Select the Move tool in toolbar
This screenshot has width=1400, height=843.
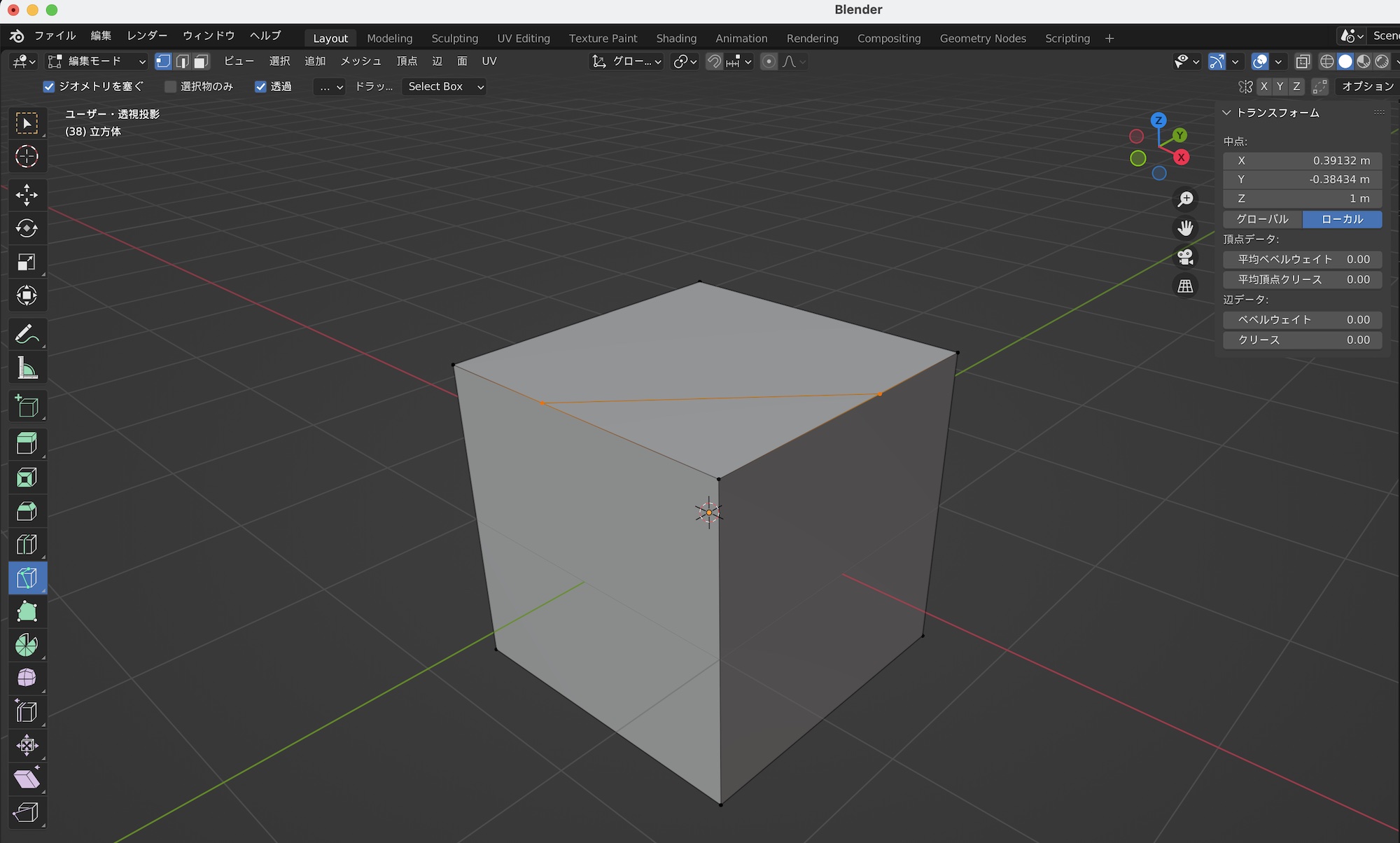coord(27,195)
